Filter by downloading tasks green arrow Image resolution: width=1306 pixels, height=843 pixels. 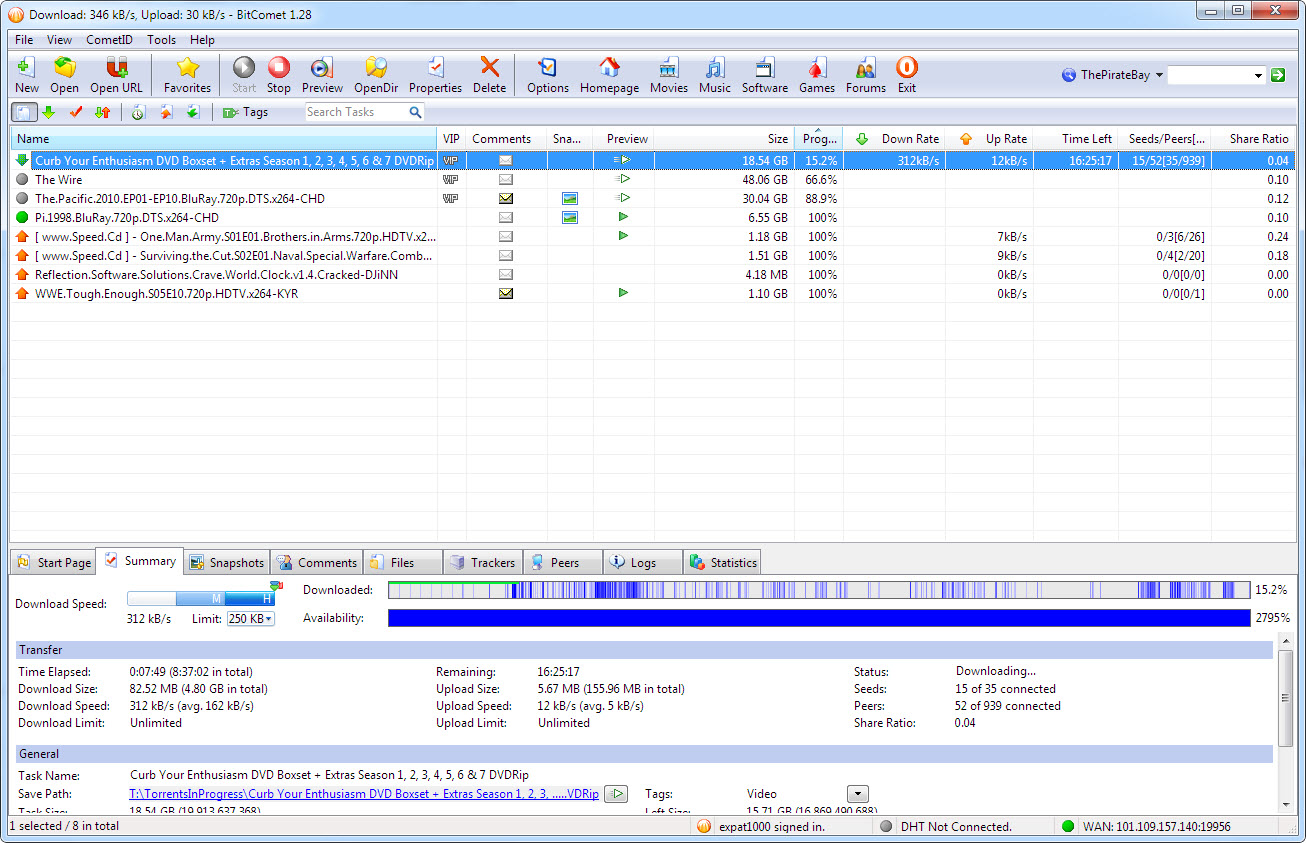48,112
